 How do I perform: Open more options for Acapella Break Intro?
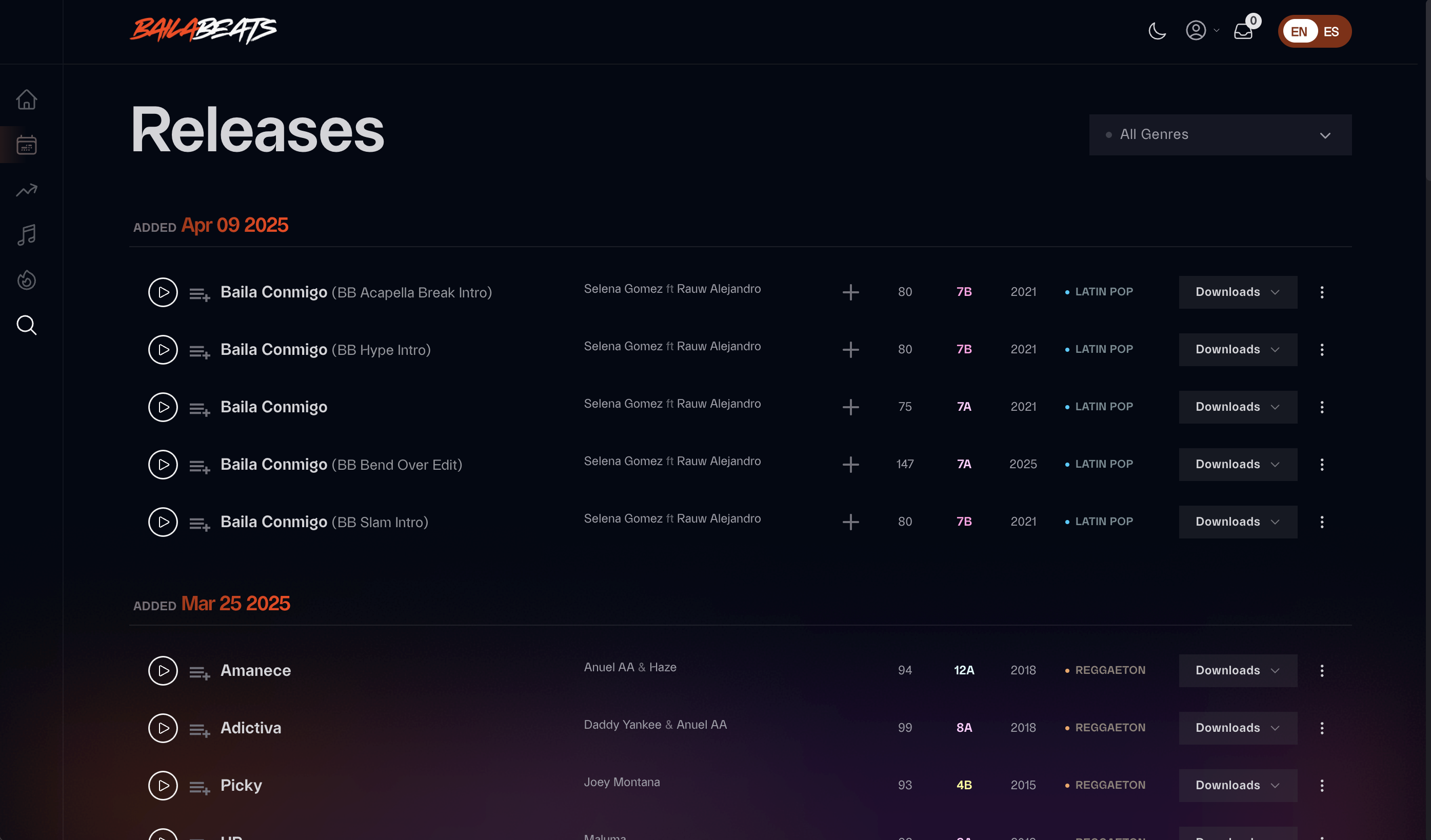tap(1321, 292)
